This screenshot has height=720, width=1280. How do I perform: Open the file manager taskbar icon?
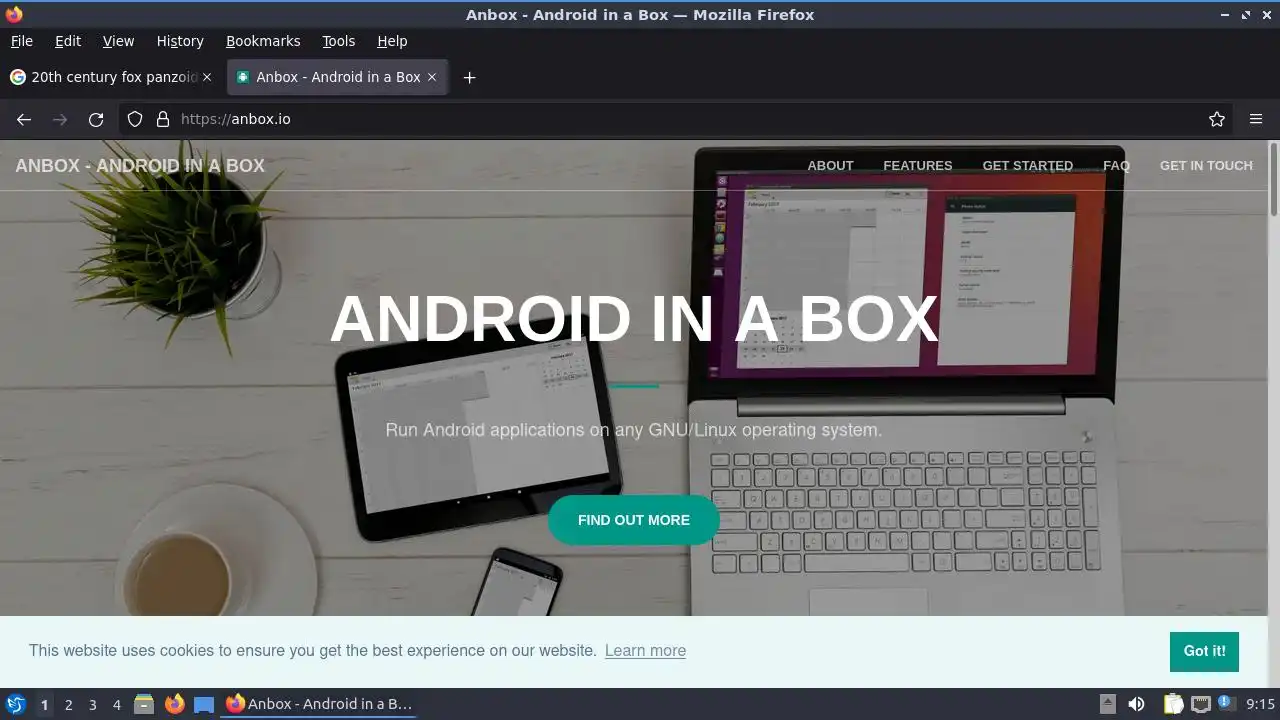click(x=144, y=704)
